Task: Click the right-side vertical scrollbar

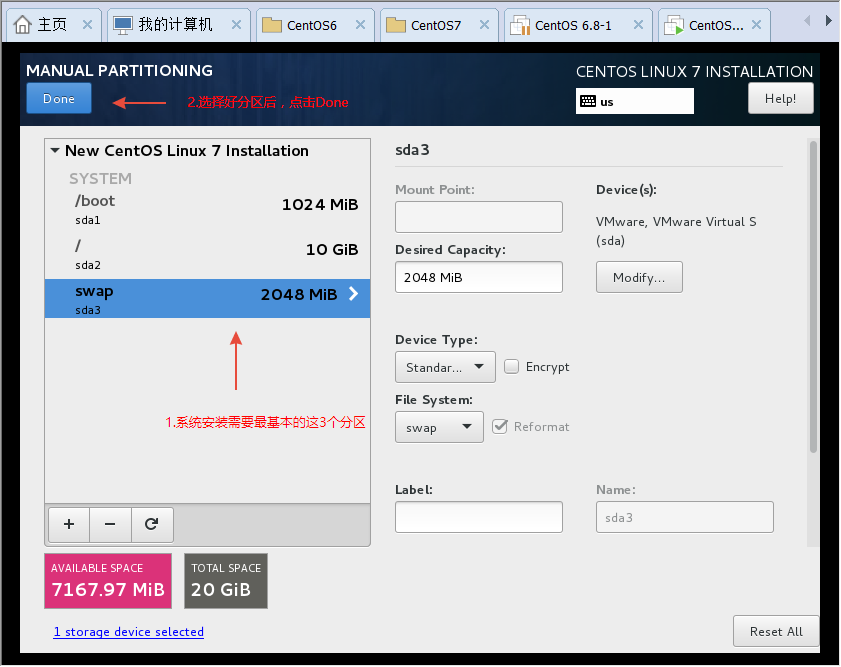Action: pos(814,297)
